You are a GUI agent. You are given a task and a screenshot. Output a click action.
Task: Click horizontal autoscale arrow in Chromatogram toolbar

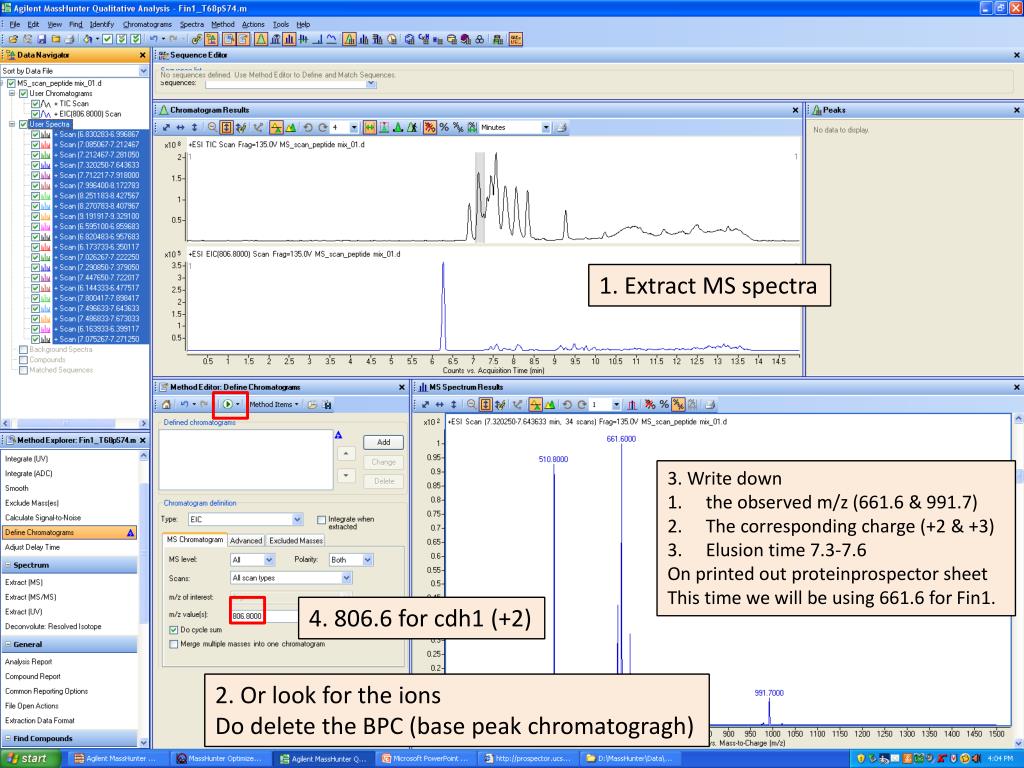[180, 127]
